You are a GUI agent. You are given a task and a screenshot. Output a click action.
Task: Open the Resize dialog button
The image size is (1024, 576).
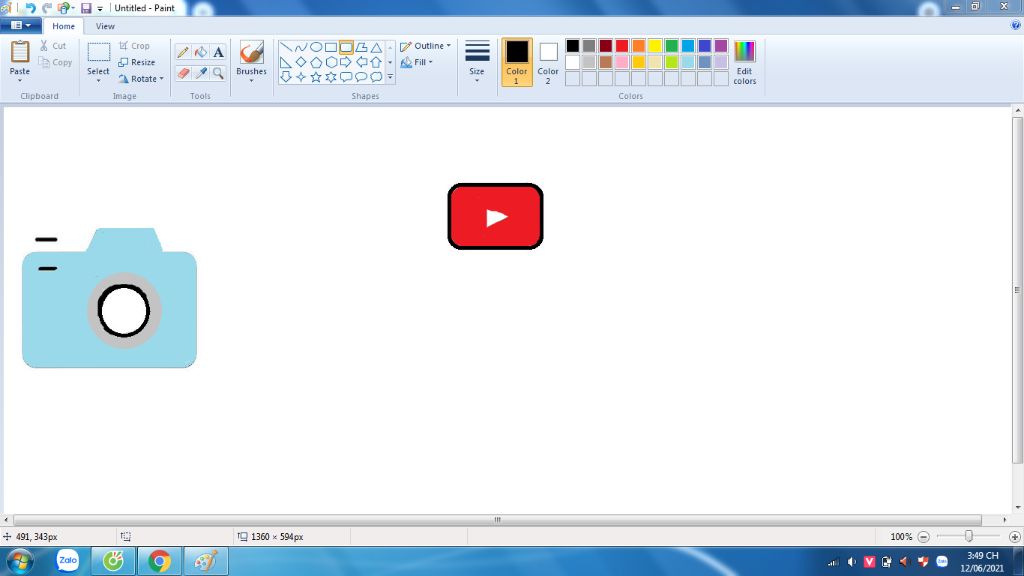[x=136, y=62]
